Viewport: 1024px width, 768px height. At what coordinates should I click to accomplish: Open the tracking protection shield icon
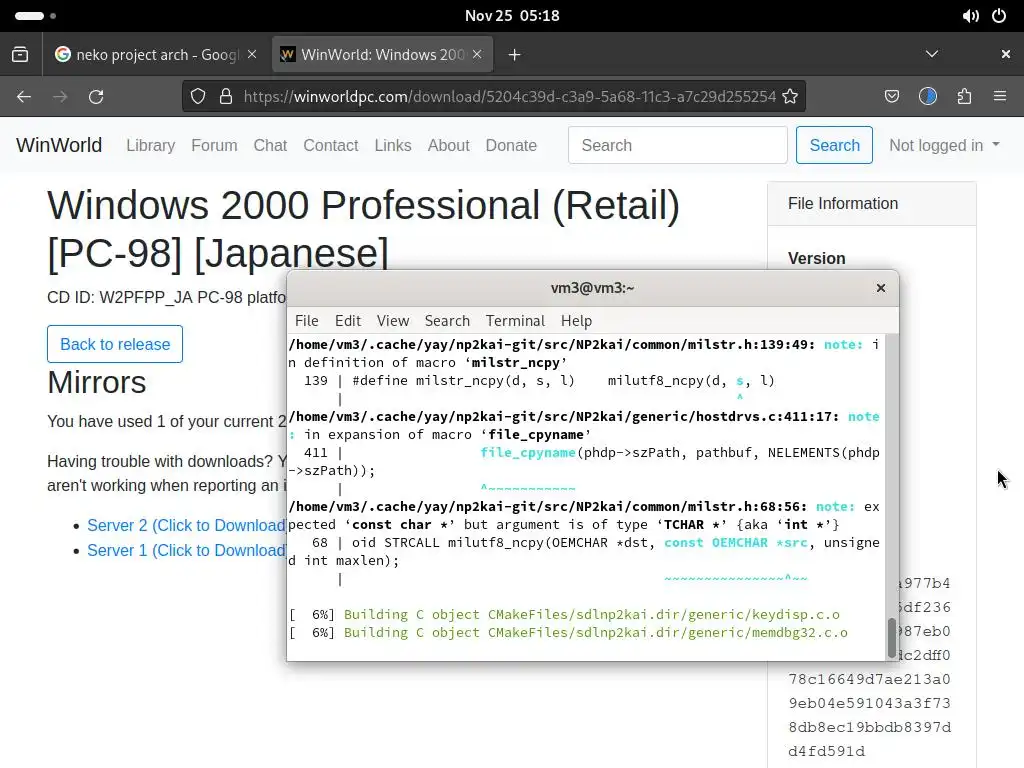(198, 97)
